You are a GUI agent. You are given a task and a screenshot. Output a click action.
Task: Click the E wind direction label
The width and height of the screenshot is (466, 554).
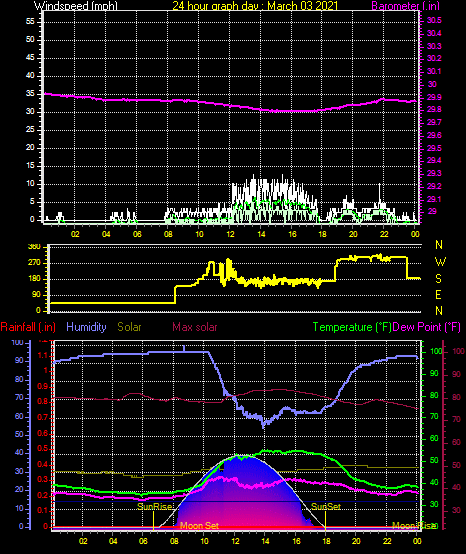tap(438, 295)
